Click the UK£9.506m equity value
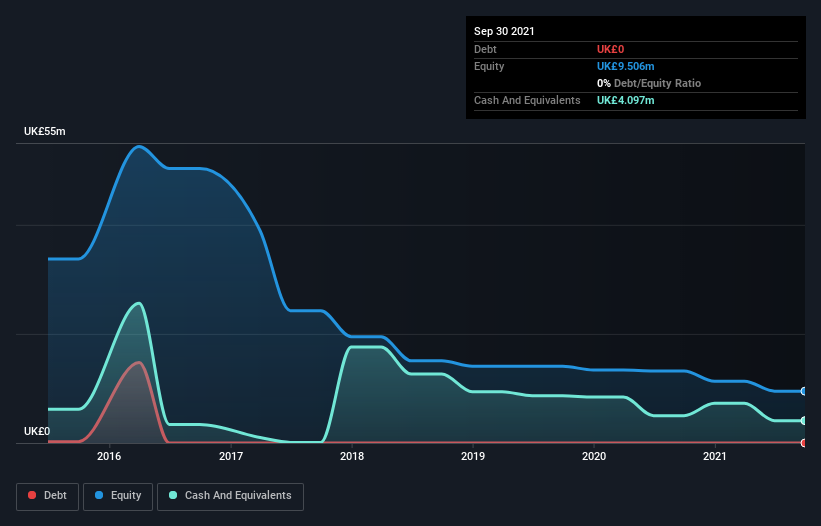Viewport: 821px width, 526px height. [x=626, y=66]
